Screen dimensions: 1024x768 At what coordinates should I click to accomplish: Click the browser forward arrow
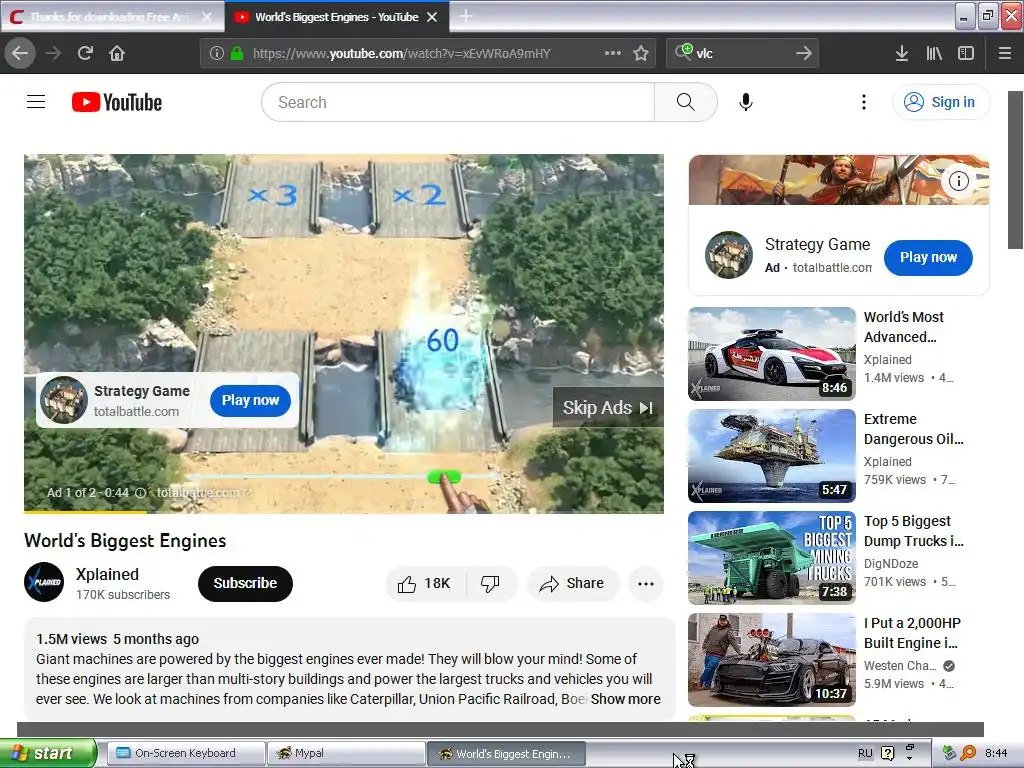(x=53, y=53)
